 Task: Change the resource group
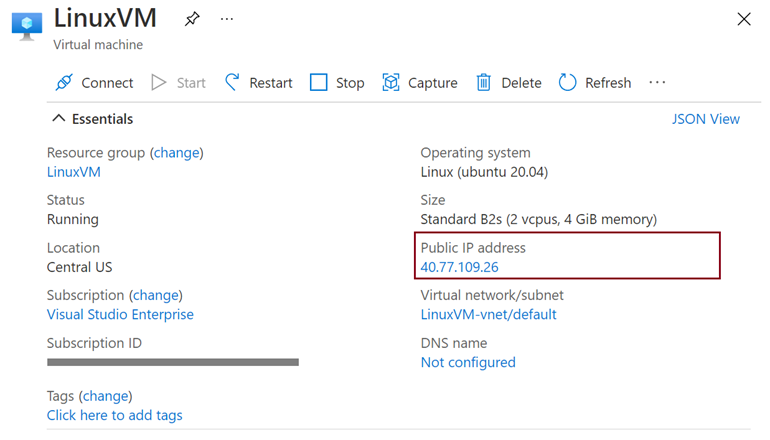(x=177, y=153)
